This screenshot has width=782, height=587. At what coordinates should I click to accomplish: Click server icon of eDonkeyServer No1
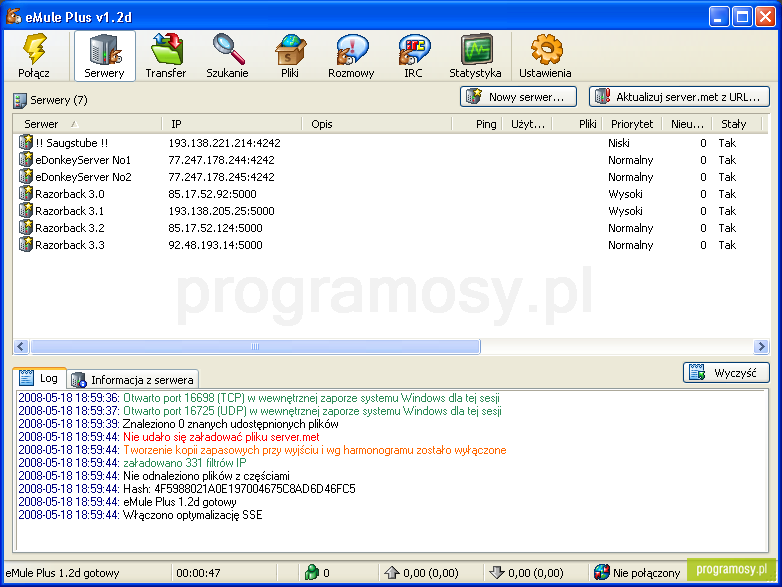(x=26, y=160)
